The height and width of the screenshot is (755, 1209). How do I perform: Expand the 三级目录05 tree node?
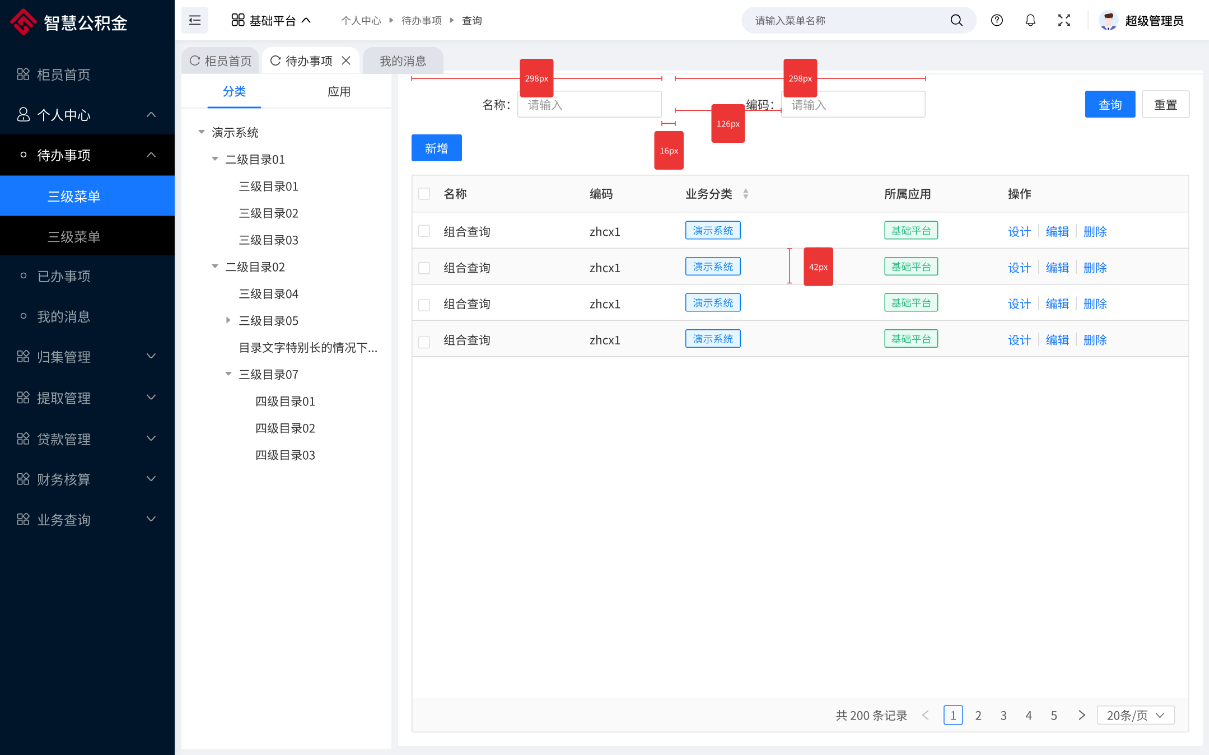pos(228,320)
